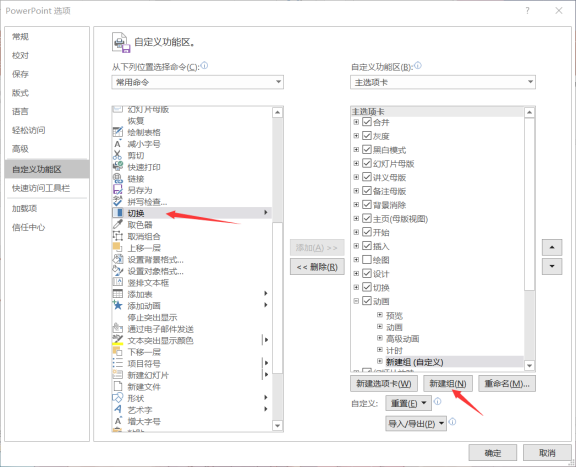Uncheck the 动画 tab checkbox
The width and height of the screenshot is (576, 467).
point(367,301)
